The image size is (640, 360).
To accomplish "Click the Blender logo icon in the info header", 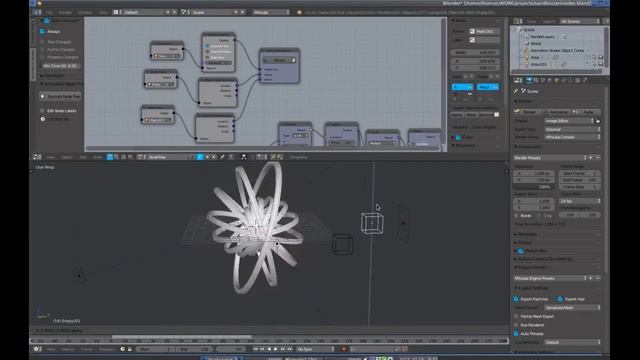I will click(x=300, y=13).
